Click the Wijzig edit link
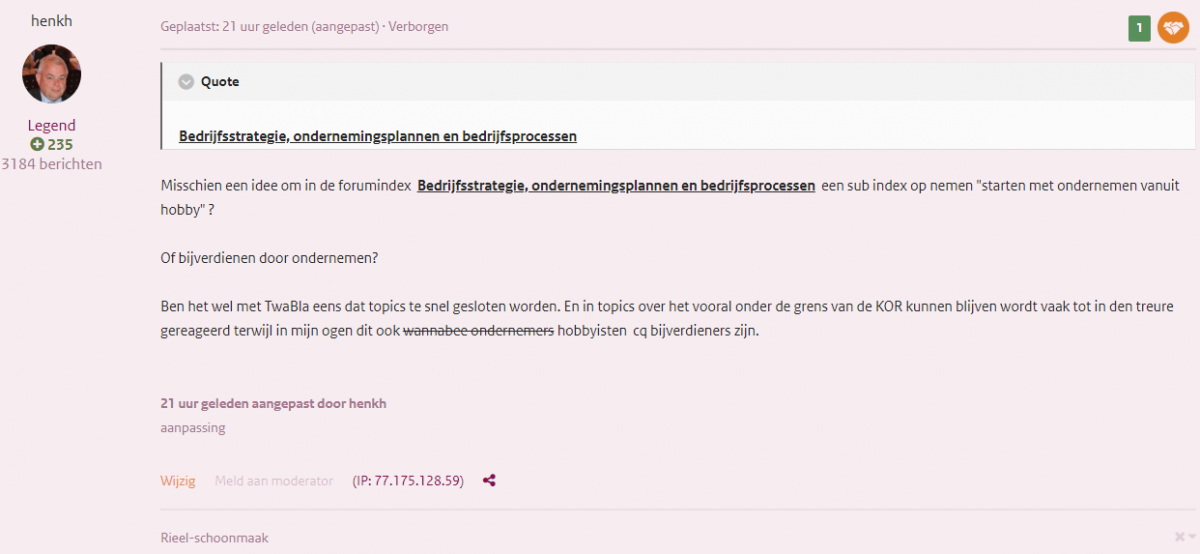Image resolution: width=1200 pixels, height=554 pixels. (x=178, y=481)
